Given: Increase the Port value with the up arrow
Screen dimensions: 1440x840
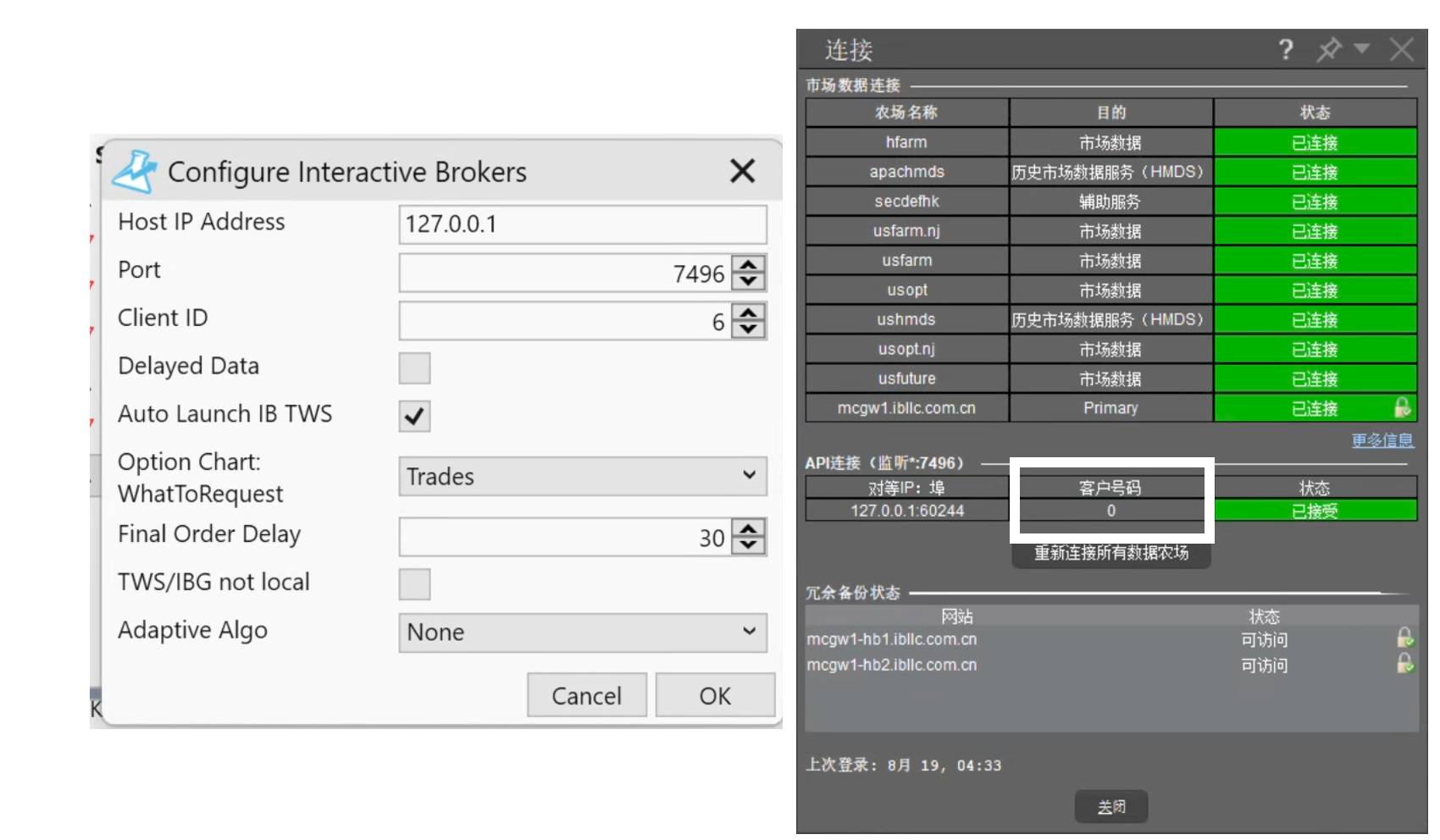Looking at the screenshot, I should click(x=749, y=264).
